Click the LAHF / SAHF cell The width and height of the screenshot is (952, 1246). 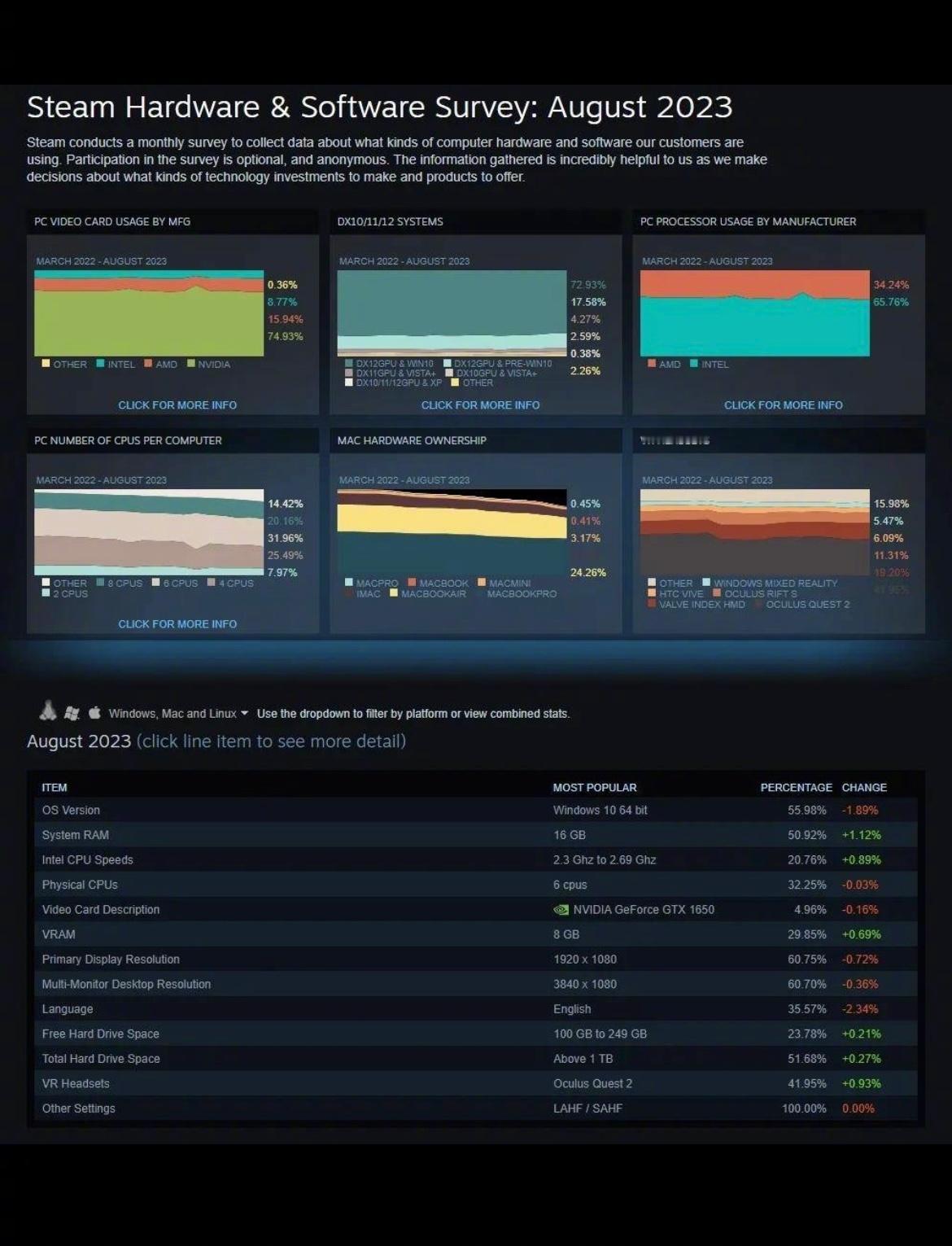click(x=587, y=1108)
